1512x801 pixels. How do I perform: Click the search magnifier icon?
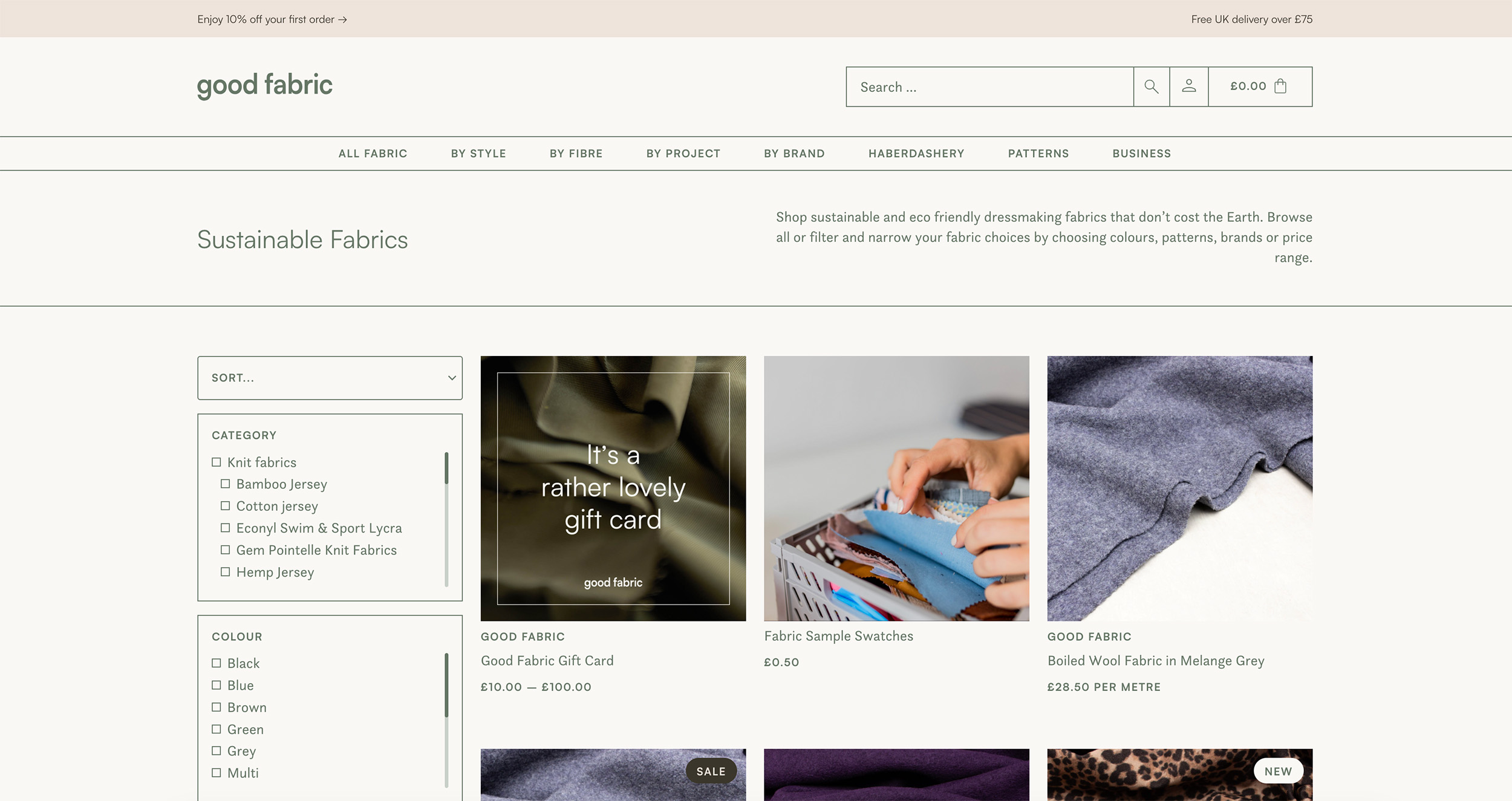point(1152,86)
